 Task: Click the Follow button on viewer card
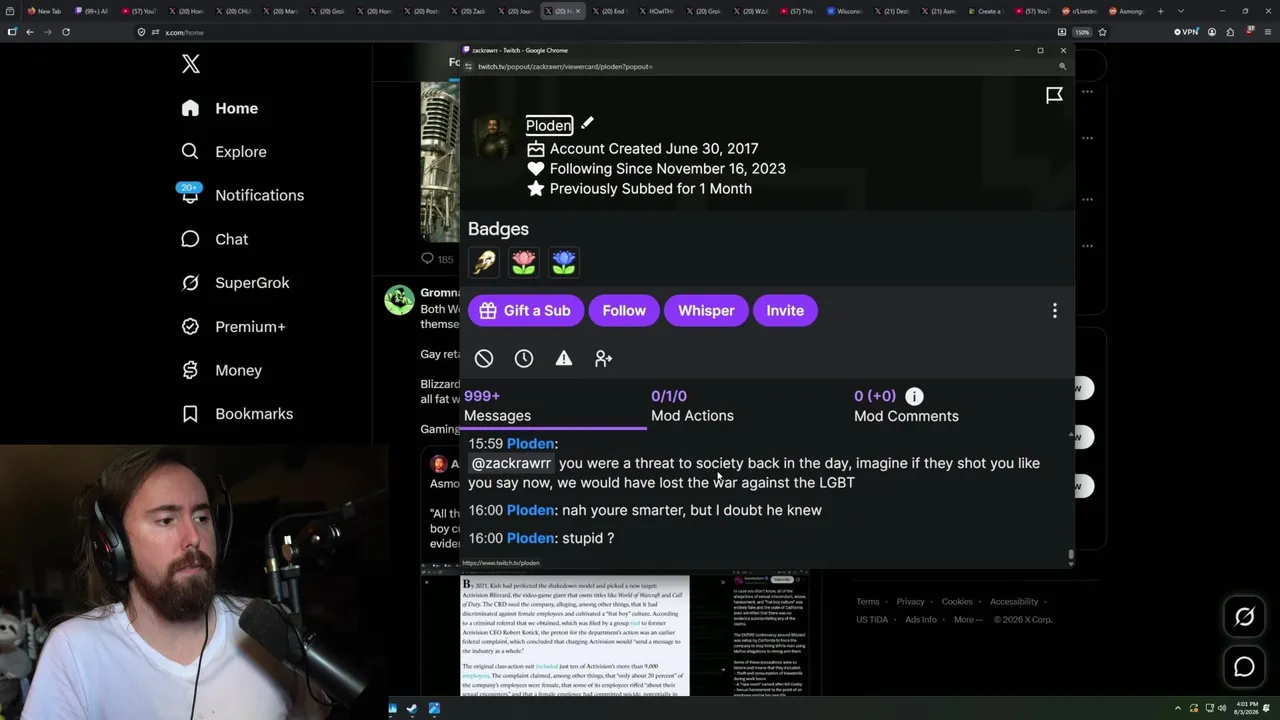pyautogui.click(x=624, y=311)
